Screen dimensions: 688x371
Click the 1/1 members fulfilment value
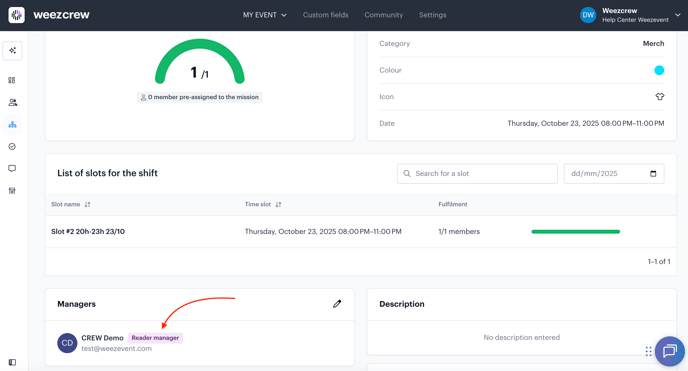(459, 232)
